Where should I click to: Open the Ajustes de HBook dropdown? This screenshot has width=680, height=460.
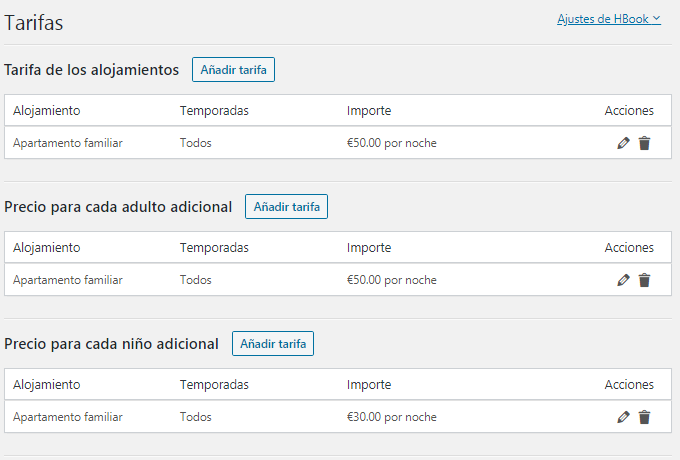click(x=608, y=19)
